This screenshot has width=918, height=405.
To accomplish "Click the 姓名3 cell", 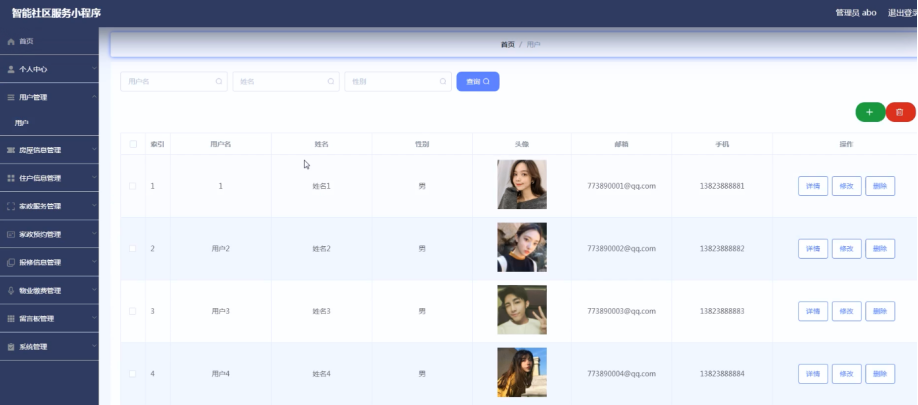I will [x=321, y=311].
